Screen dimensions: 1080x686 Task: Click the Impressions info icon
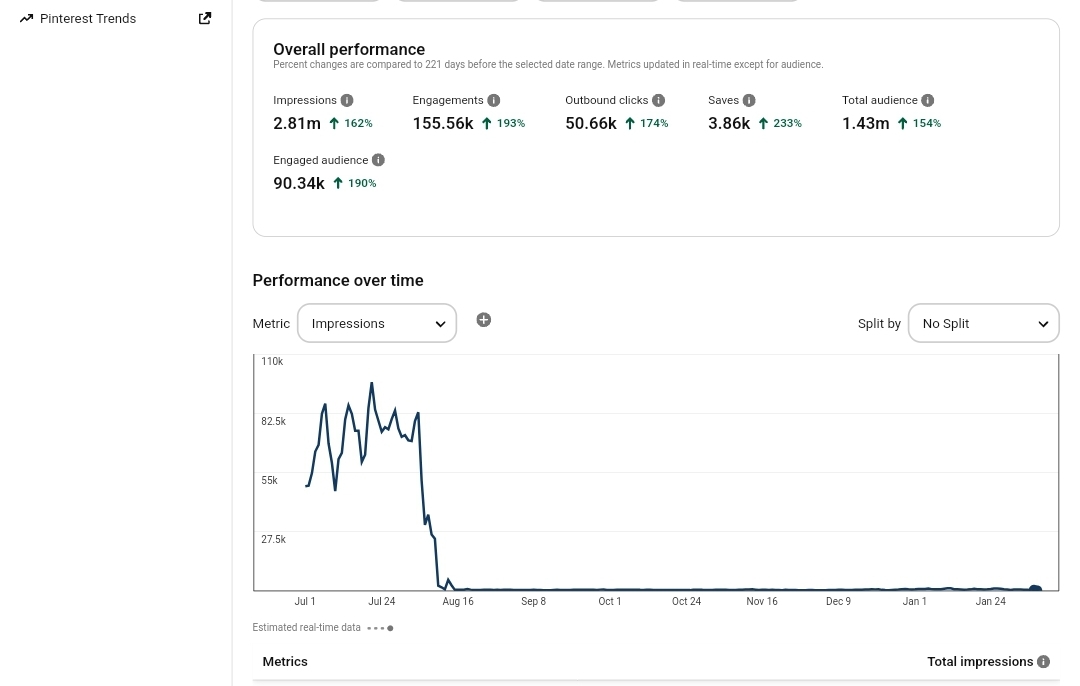(347, 101)
